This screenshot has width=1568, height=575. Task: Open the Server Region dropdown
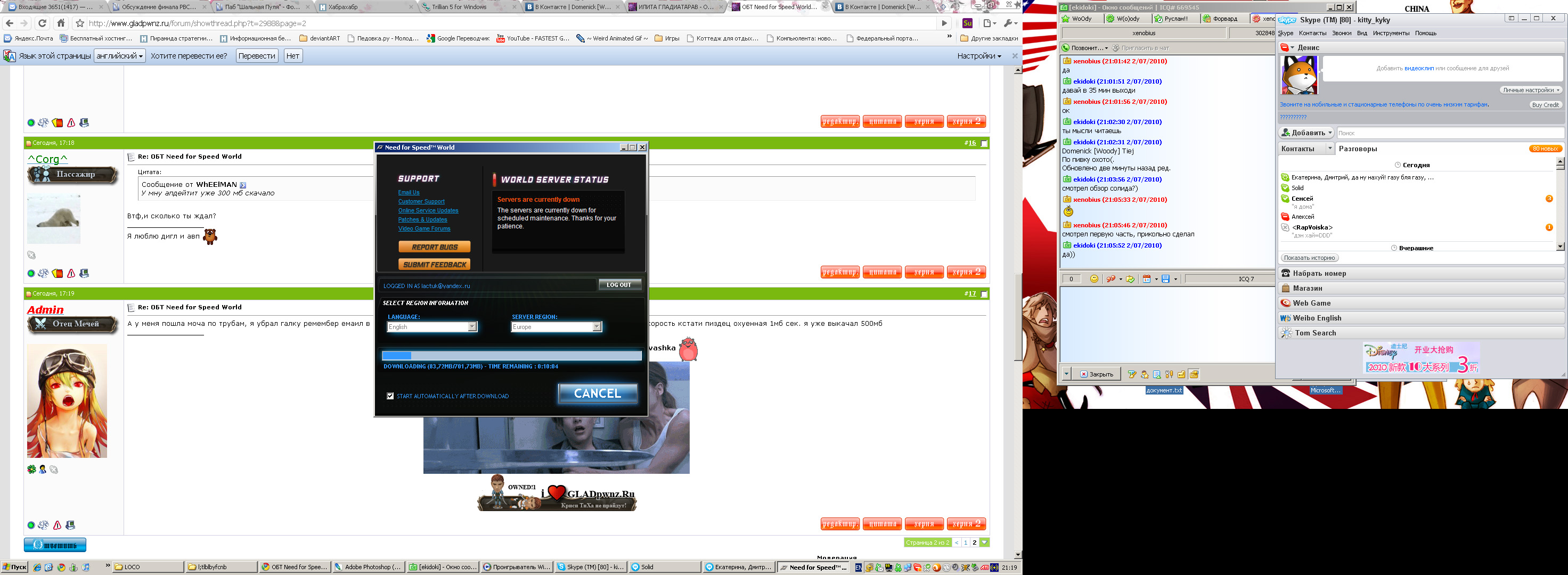(597, 327)
